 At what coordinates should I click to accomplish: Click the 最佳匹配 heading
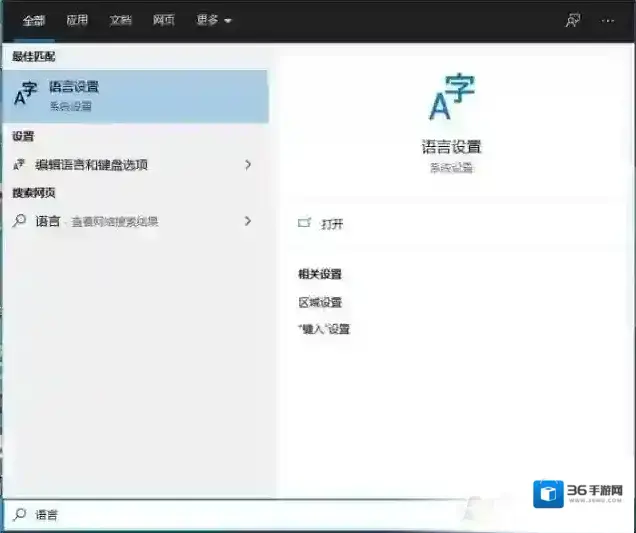(34, 56)
